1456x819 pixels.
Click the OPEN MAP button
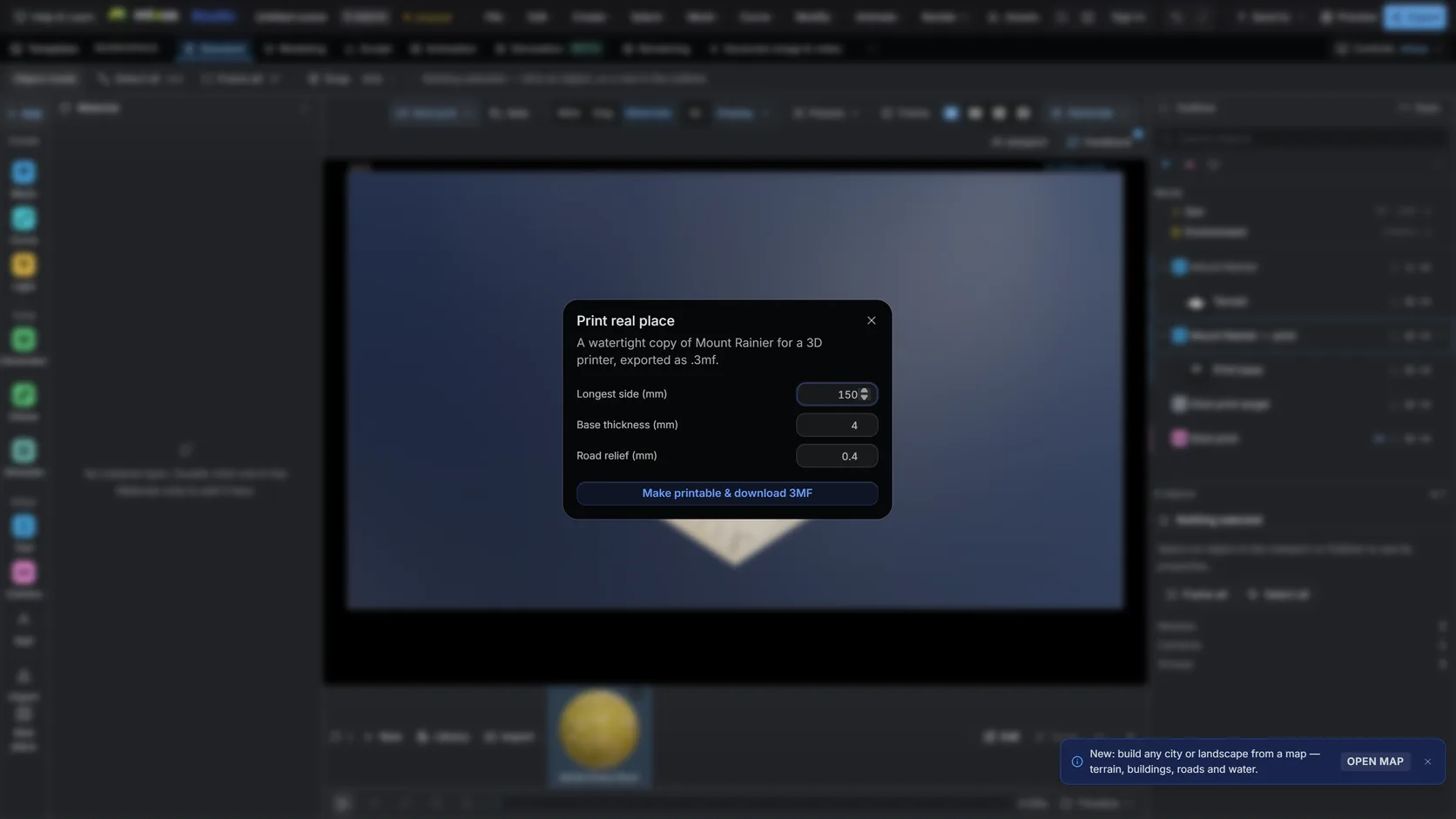coord(1375,762)
